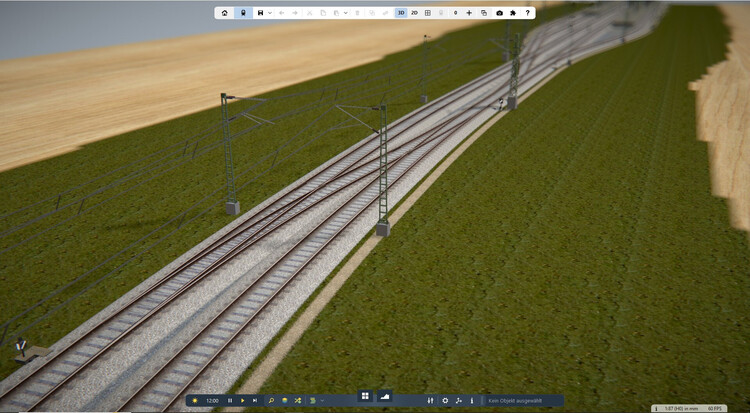
Task: Expand dropdown next to green script icon
Action: (x=322, y=401)
